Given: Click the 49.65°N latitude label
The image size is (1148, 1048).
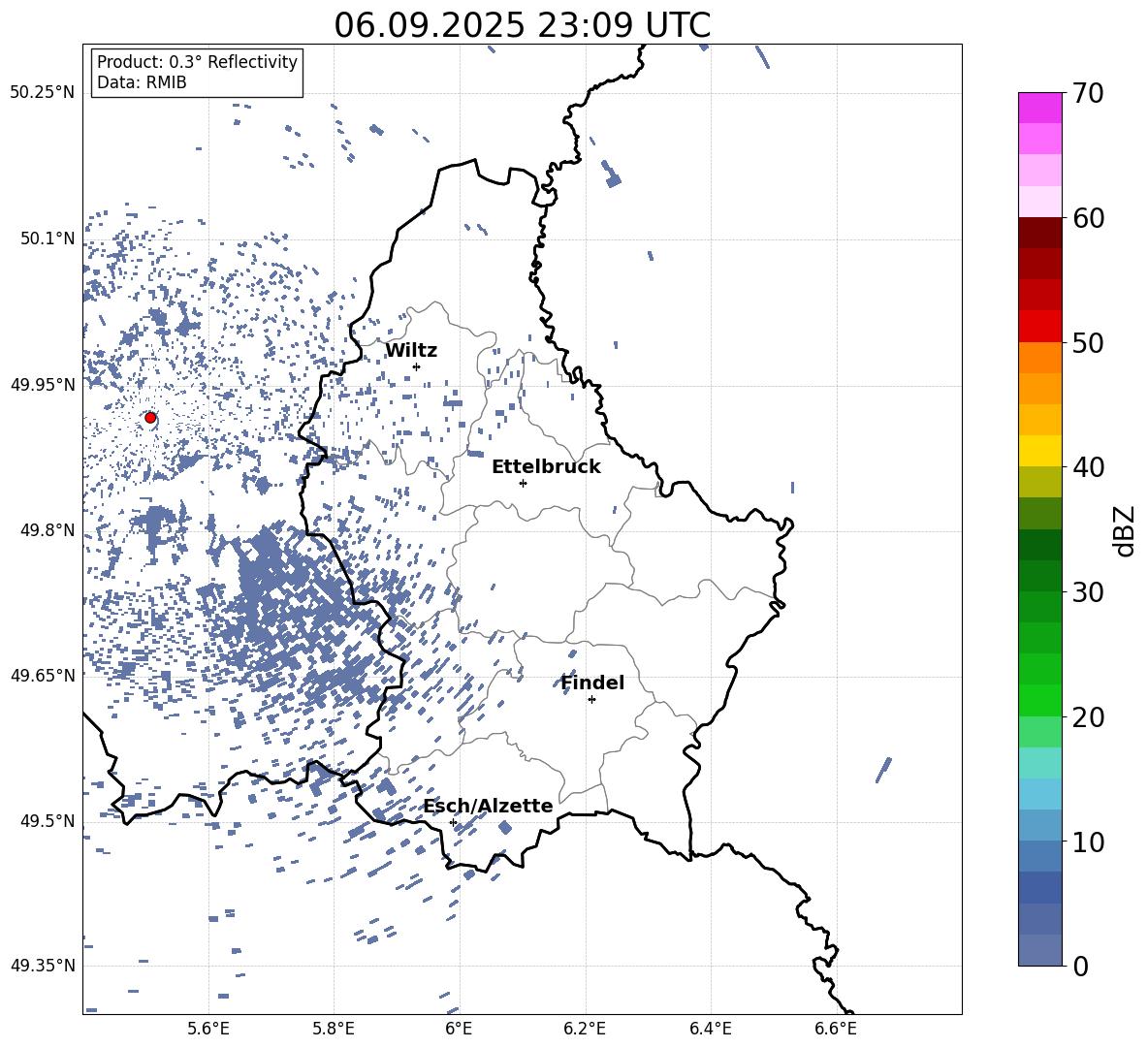Looking at the screenshot, I should click(43, 675).
